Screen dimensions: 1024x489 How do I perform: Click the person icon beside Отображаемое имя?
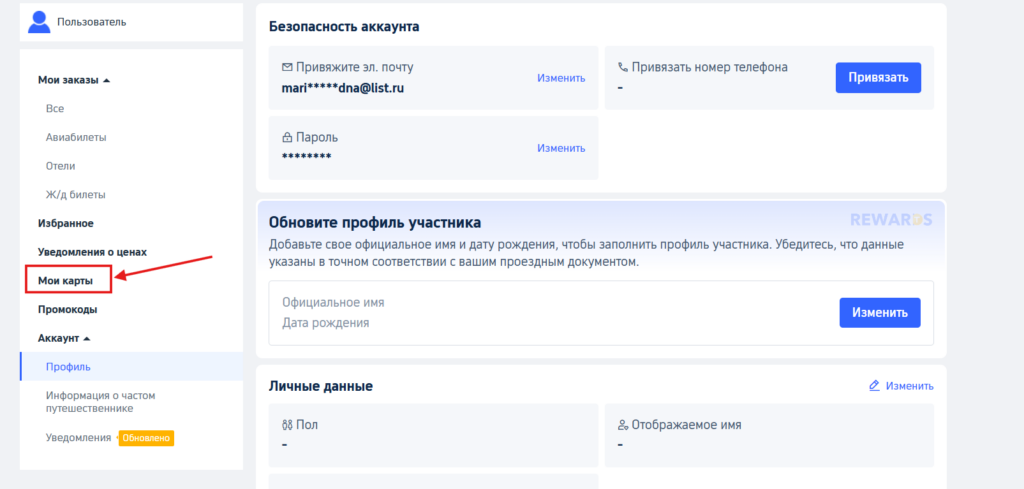click(623, 425)
